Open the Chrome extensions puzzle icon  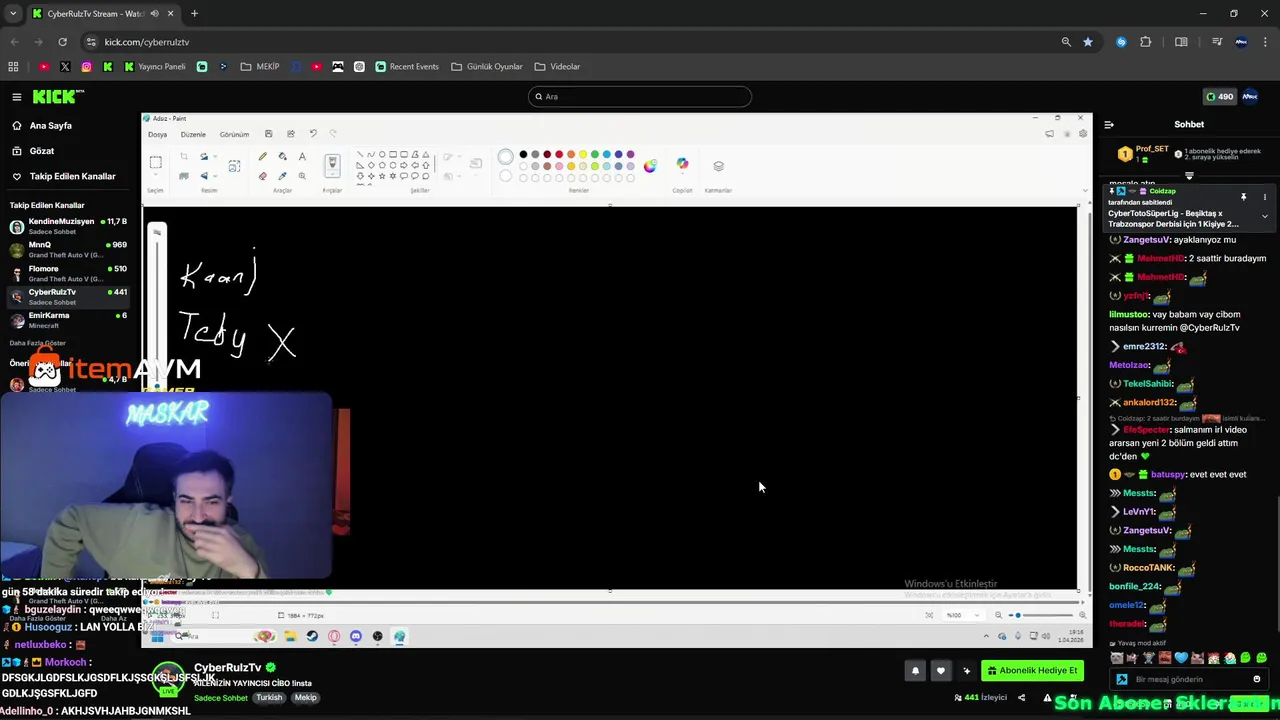pyautogui.click(x=1146, y=42)
